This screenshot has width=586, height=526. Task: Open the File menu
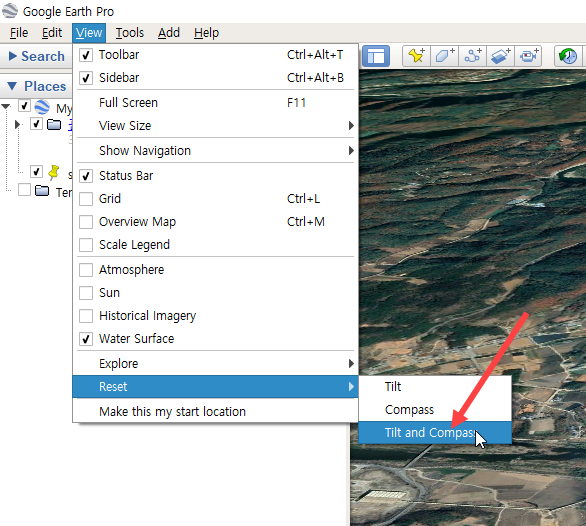coord(19,33)
